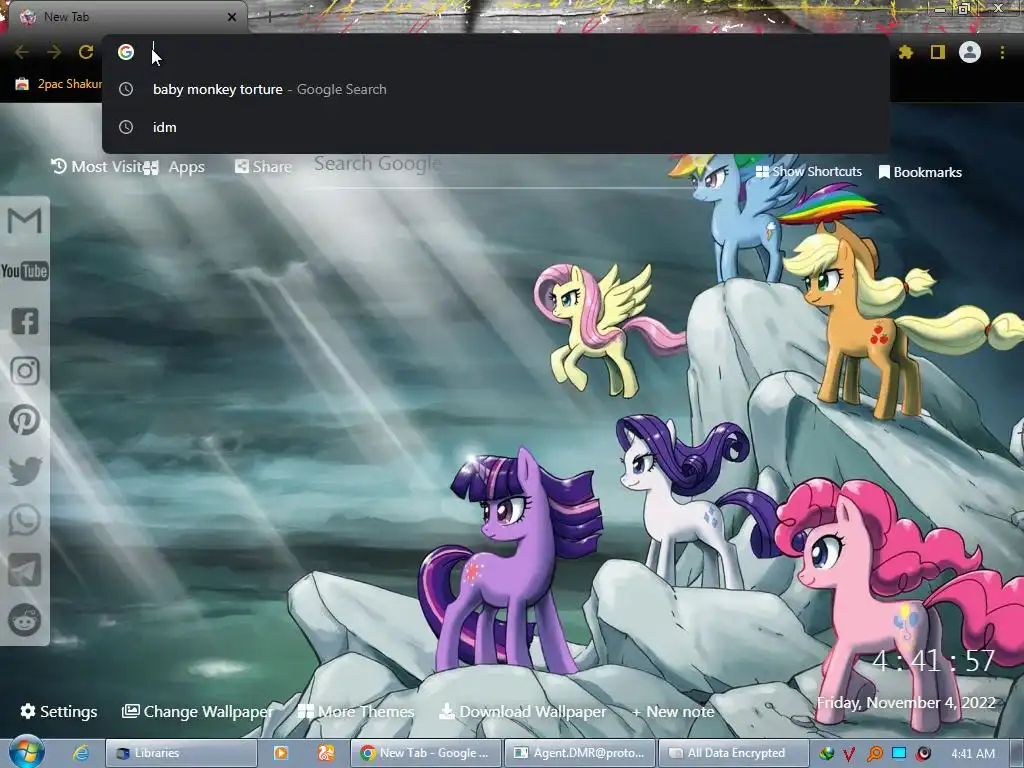Click Download Wallpaper
The width and height of the screenshot is (1024, 768).
point(522,711)
